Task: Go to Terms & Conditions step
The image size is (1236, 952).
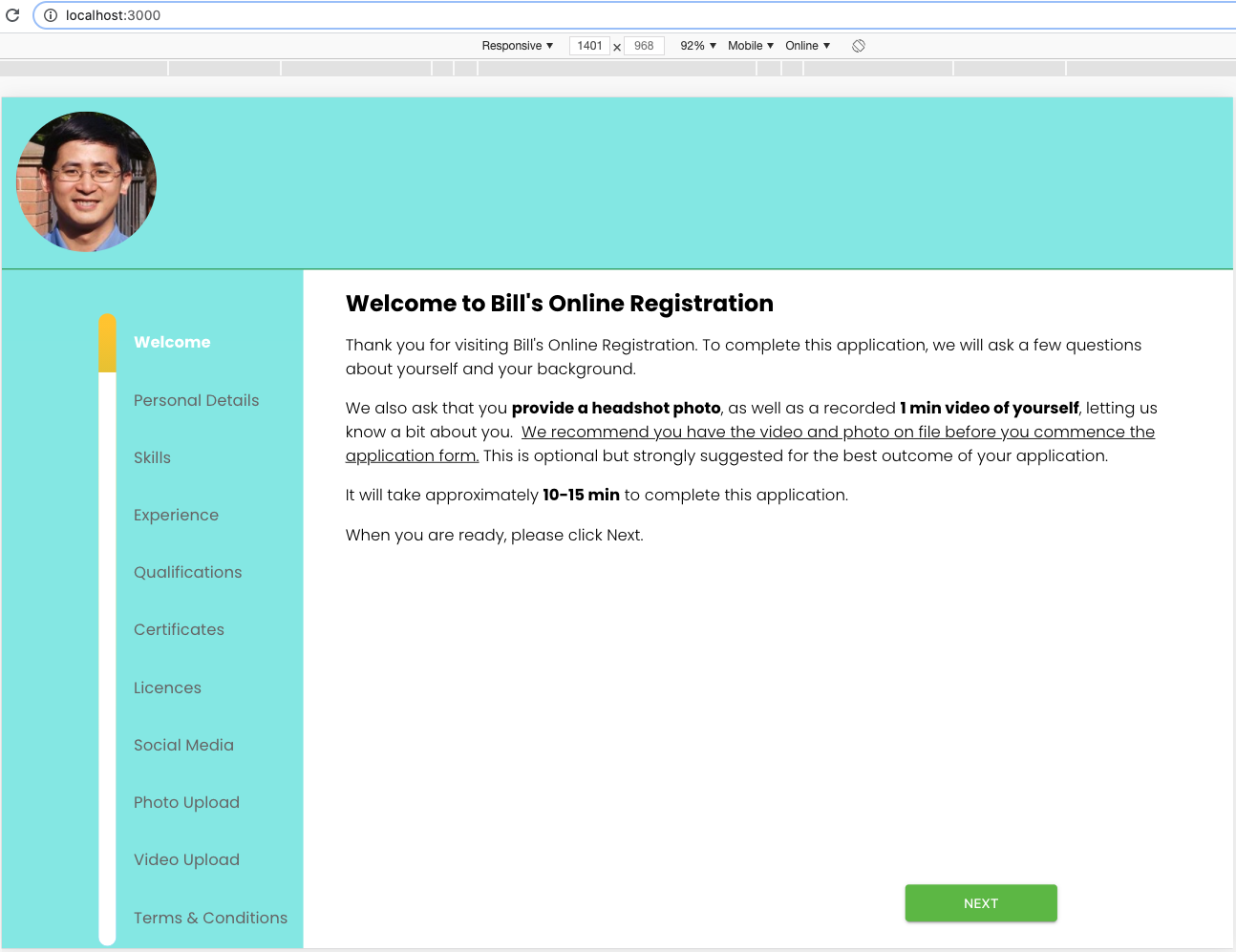Action: click(x=210, y=918)
